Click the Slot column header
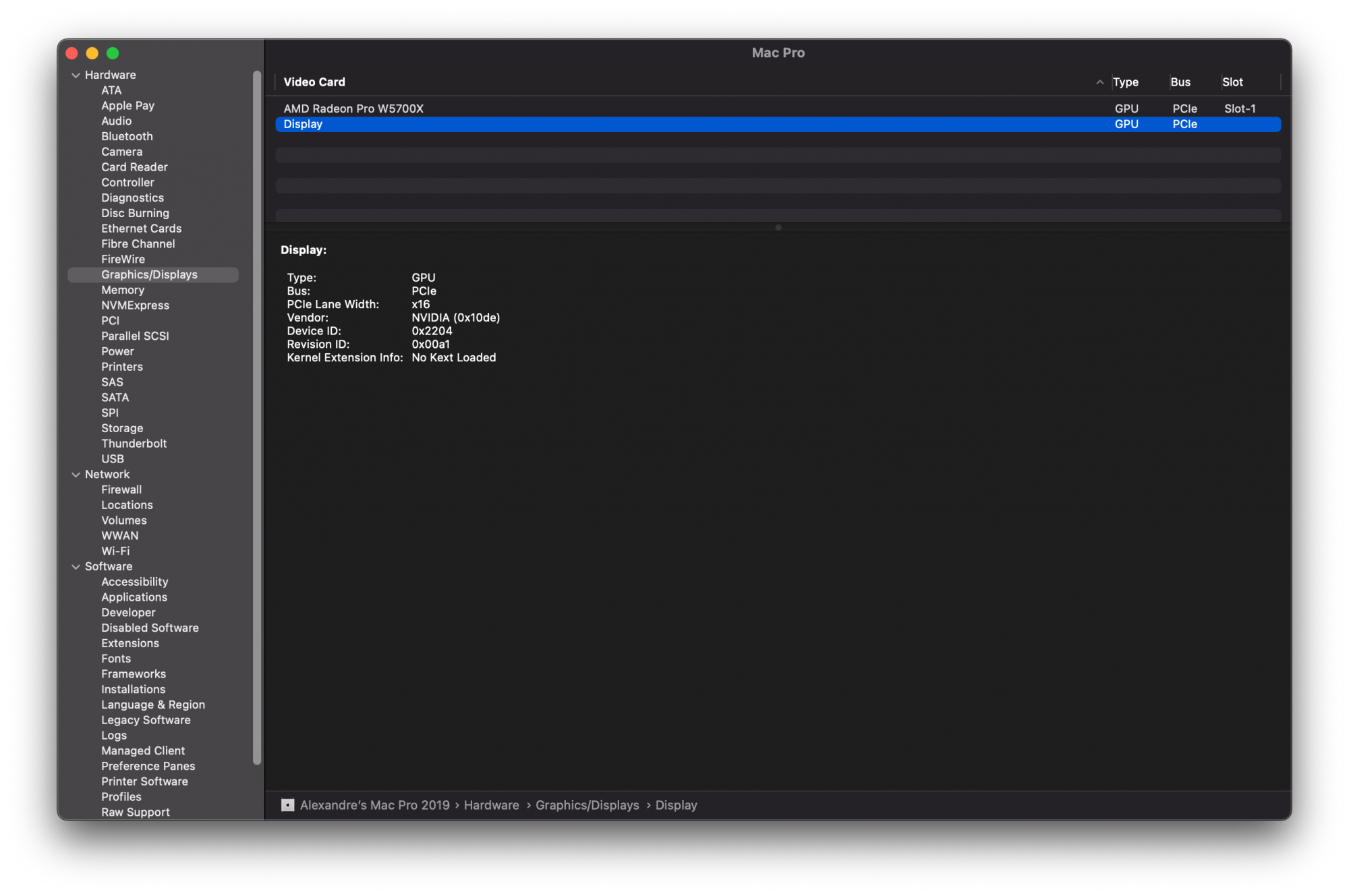 pyautogui.click(x=1232, y=82)
